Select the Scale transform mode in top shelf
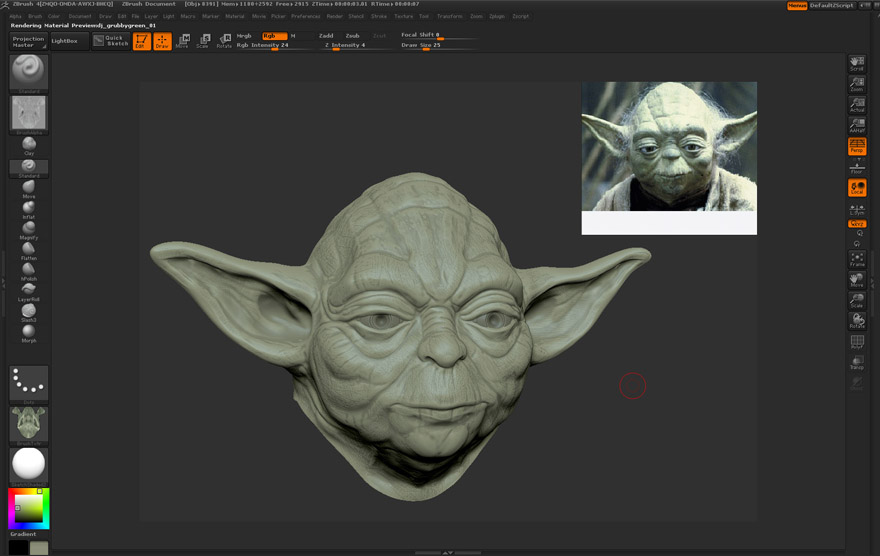This screenshot has width=880, height=556. click(203, 41)
